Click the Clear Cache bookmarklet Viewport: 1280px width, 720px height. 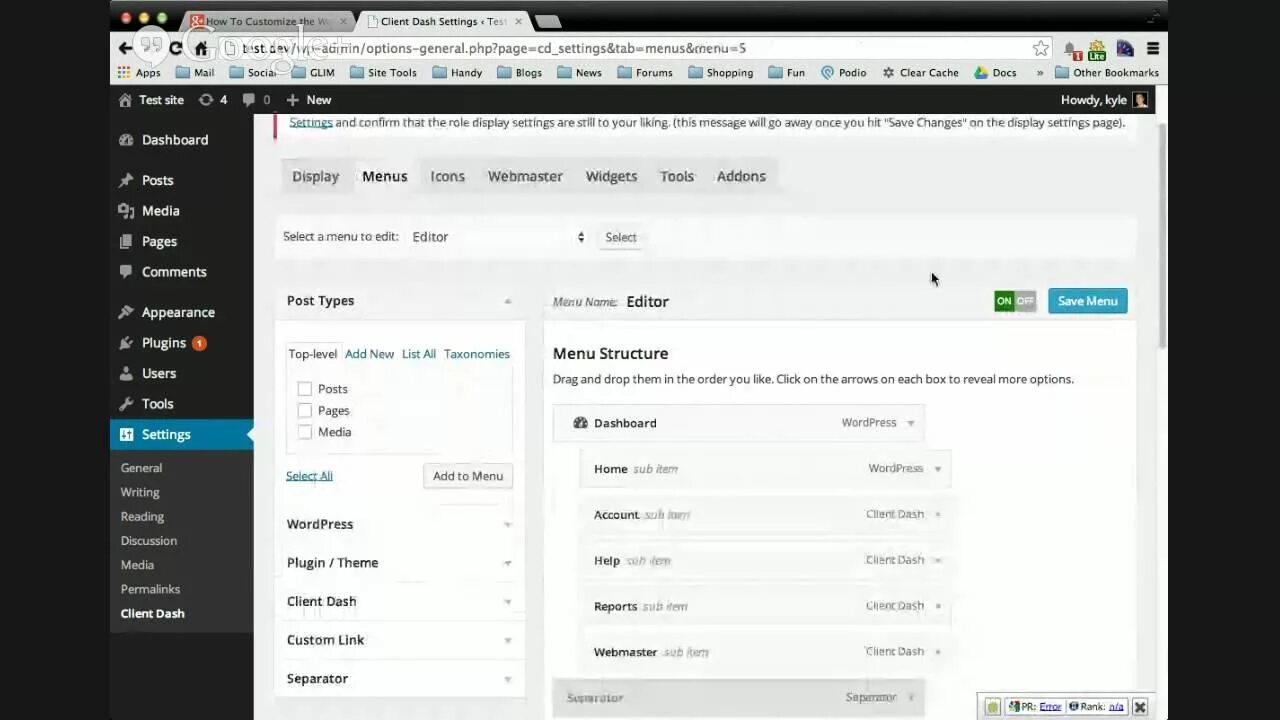tap(920, 73)
